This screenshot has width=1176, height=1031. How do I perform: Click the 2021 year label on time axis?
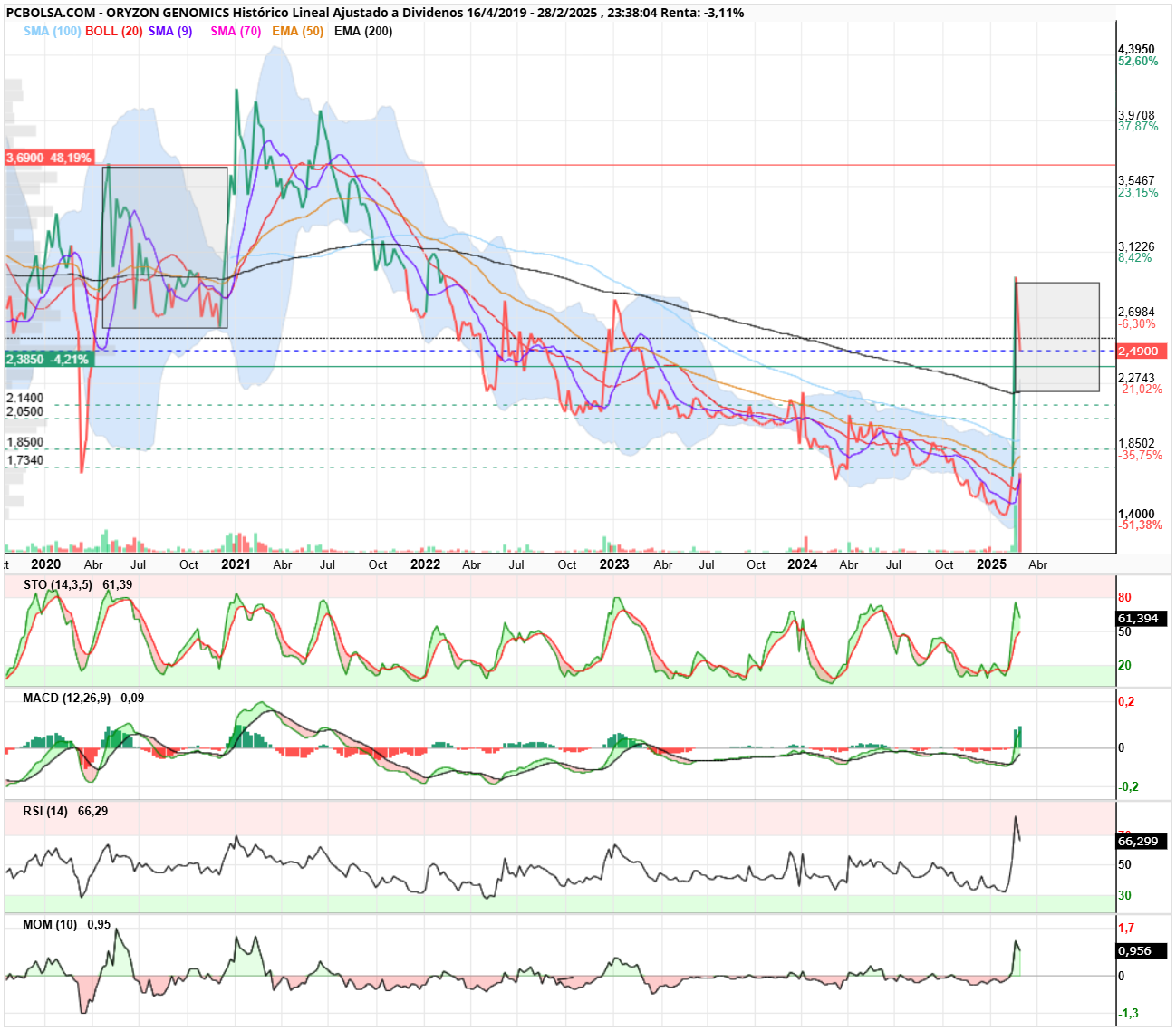pos(236,564)
